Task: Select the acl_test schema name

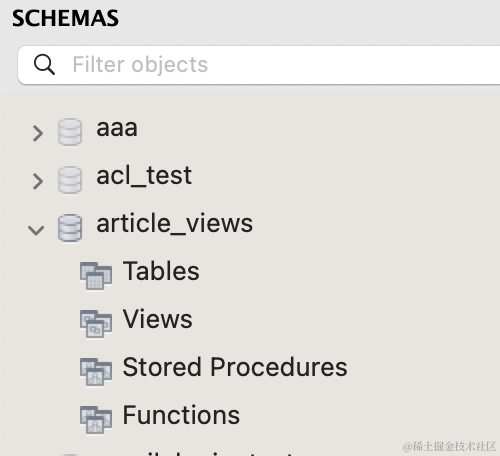Action: pyautogui.click(x=144, y=176)
